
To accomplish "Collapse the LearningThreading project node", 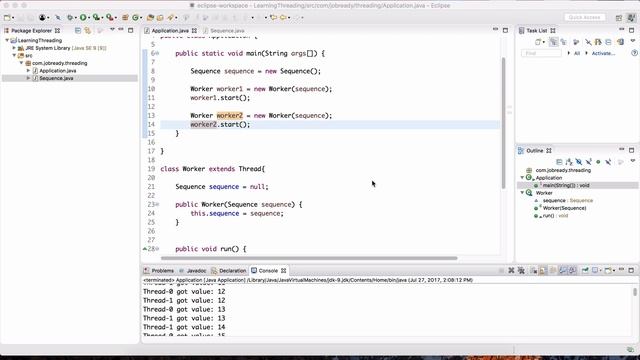I will (x=7, y=40).
